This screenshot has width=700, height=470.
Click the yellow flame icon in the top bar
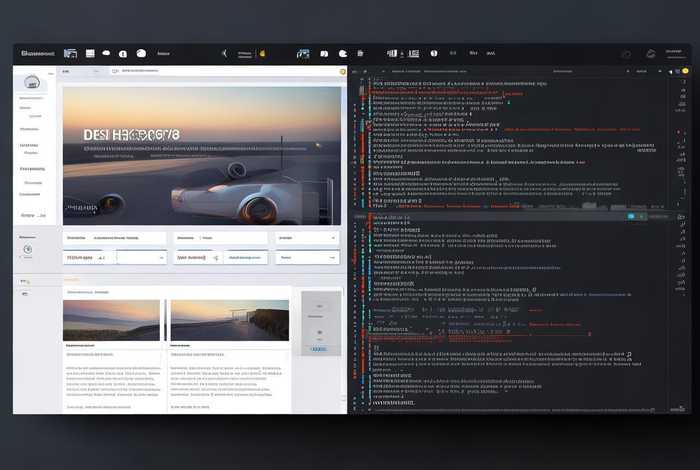(262, 53)
